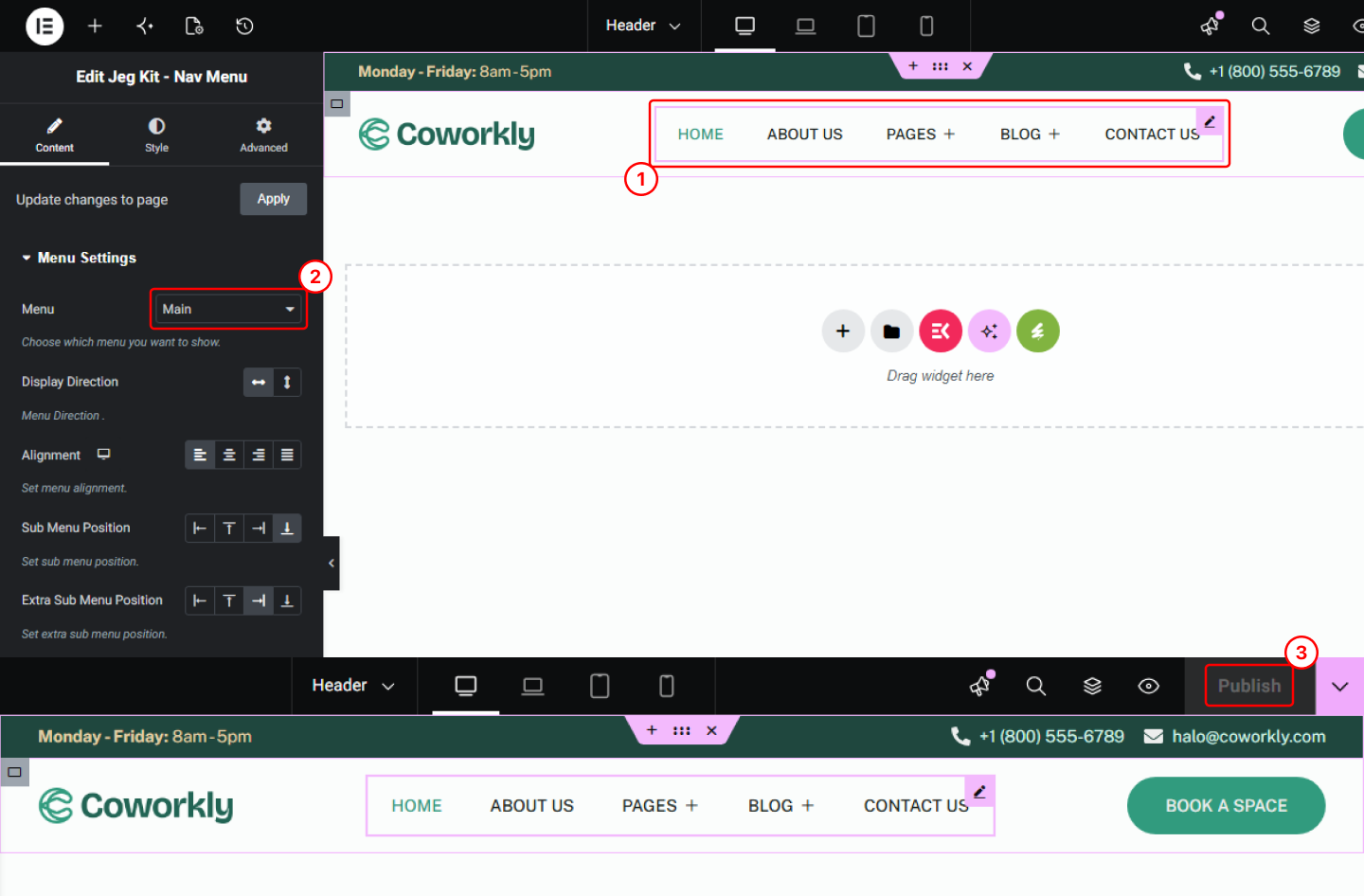
Task: Open the Structure layers icon left of the Publish-bar eye
Action: point(1092,686)
